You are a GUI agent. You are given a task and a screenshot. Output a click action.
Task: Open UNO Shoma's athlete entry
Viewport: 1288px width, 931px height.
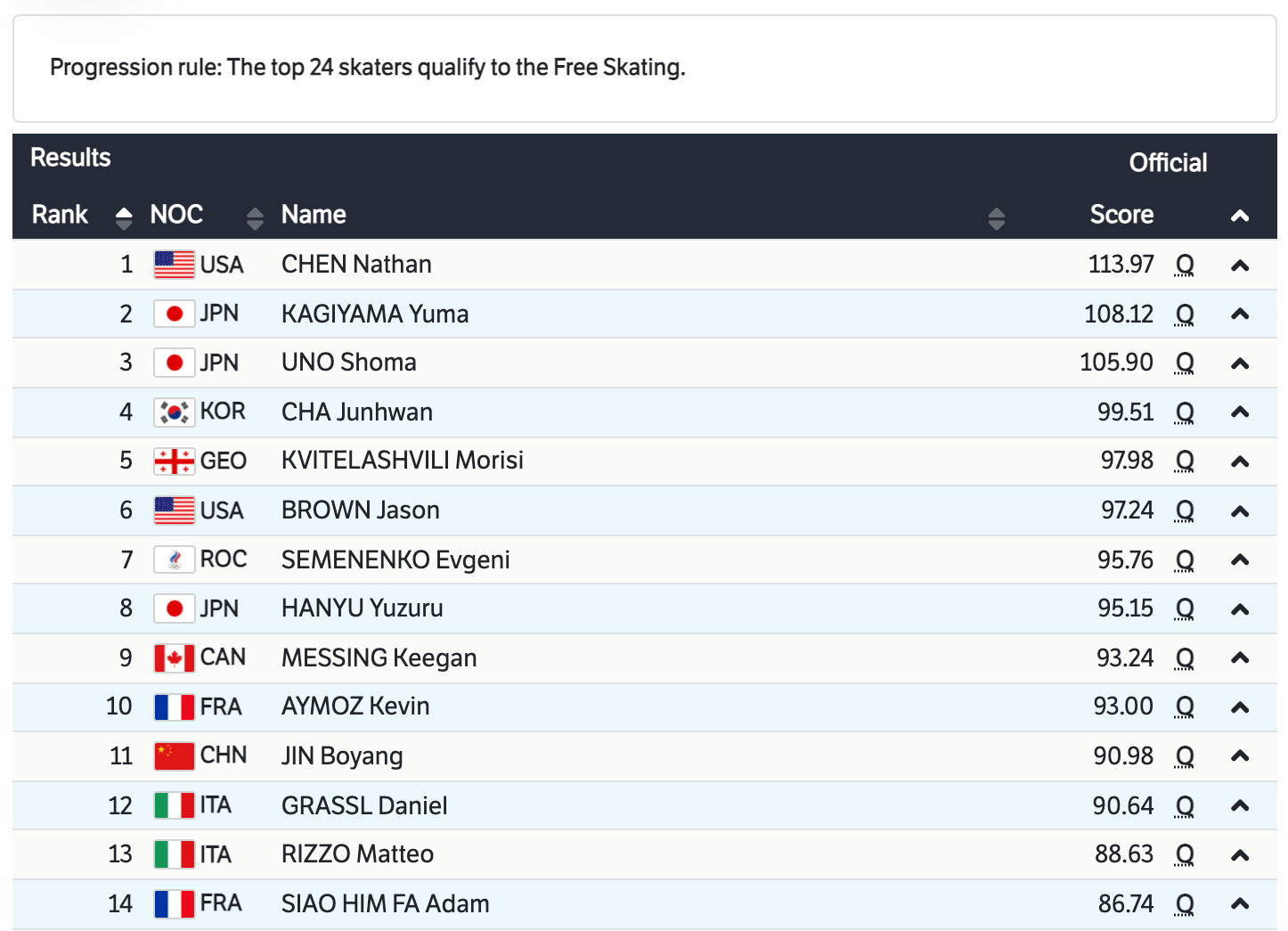pos(348,363)
